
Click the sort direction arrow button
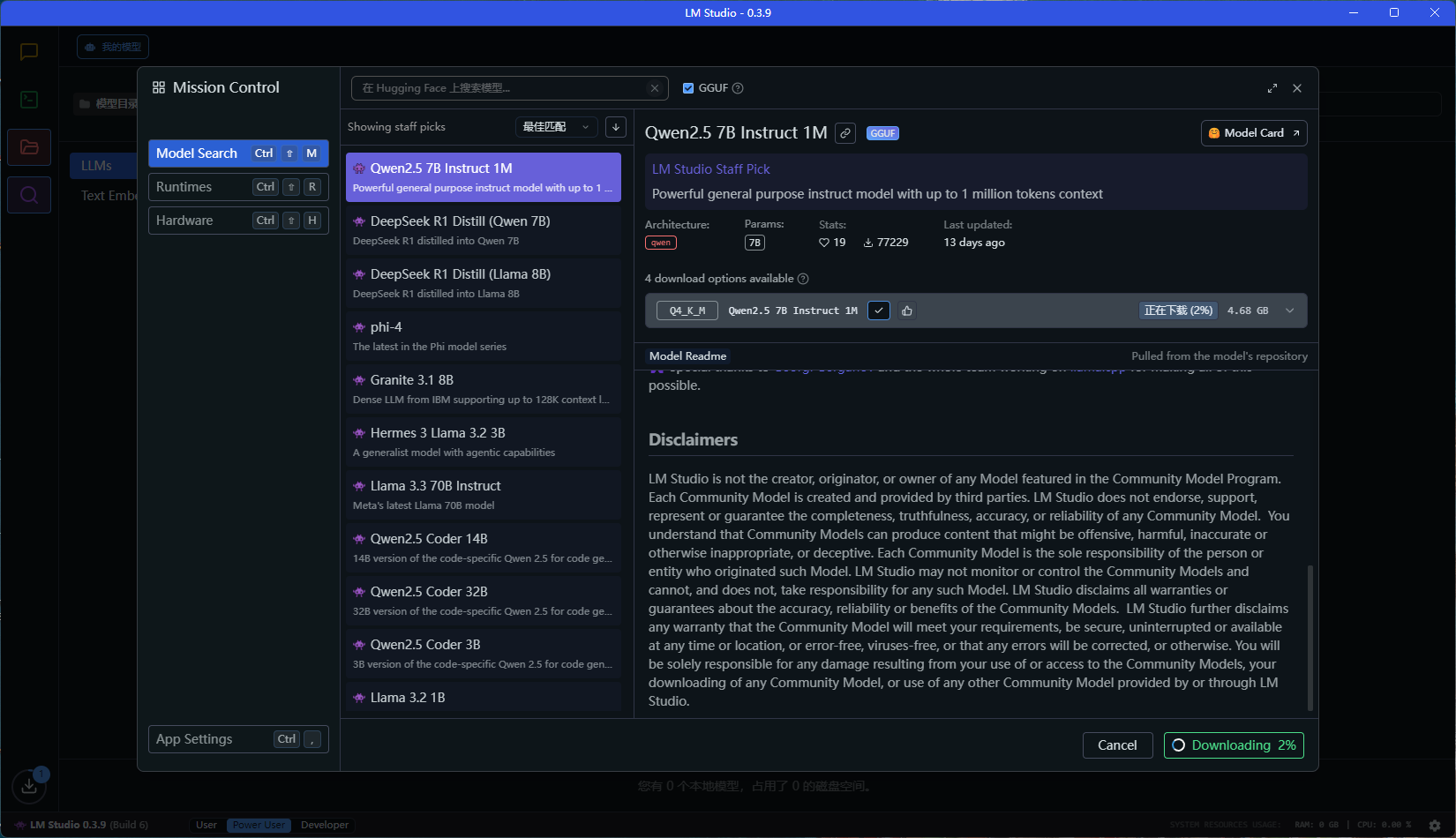pyautogui.click(x=616, y=127)
